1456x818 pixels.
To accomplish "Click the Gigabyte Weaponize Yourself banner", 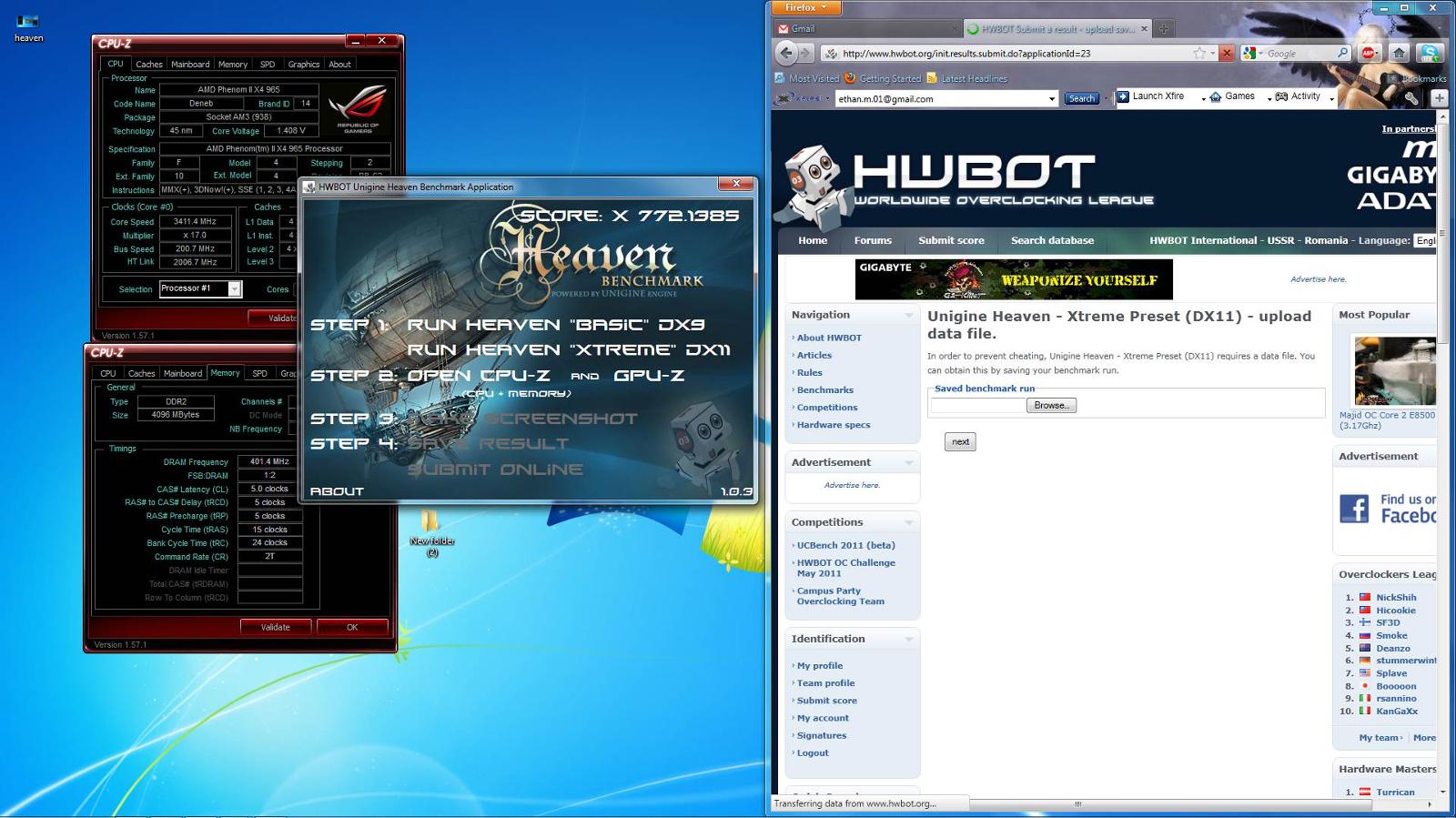I will (1014, 279).
